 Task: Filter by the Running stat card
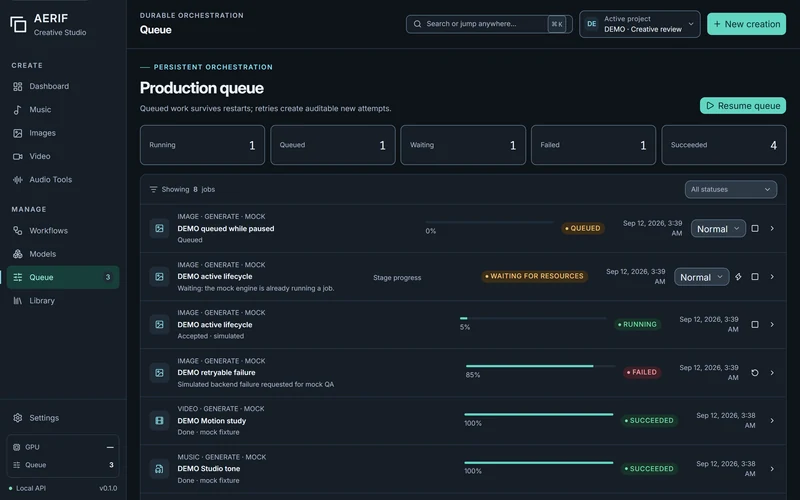pyautogui.click(x=203, y=145)
